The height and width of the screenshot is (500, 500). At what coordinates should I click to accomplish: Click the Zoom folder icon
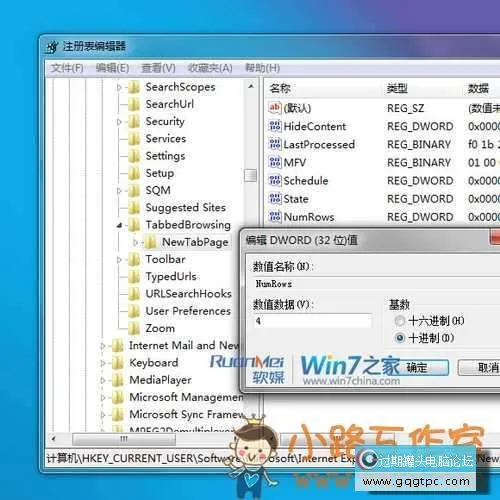[x=134, y=328]
